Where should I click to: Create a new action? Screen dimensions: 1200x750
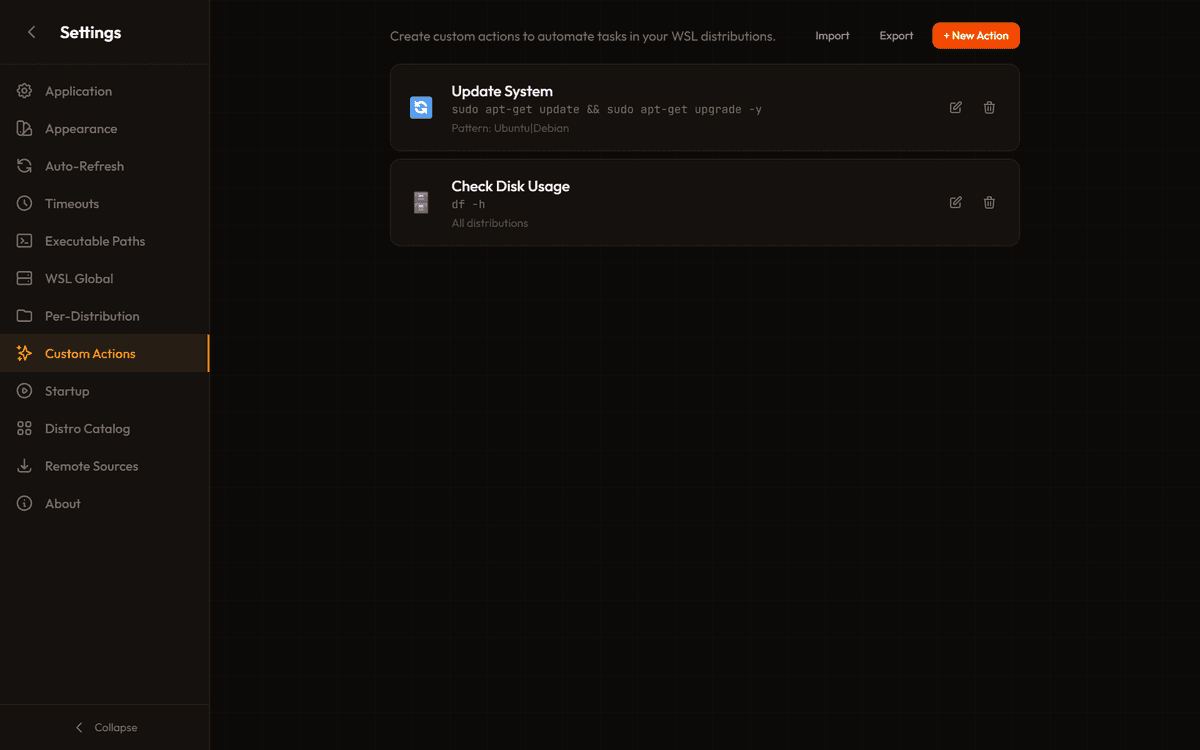[x=975, y=35]
